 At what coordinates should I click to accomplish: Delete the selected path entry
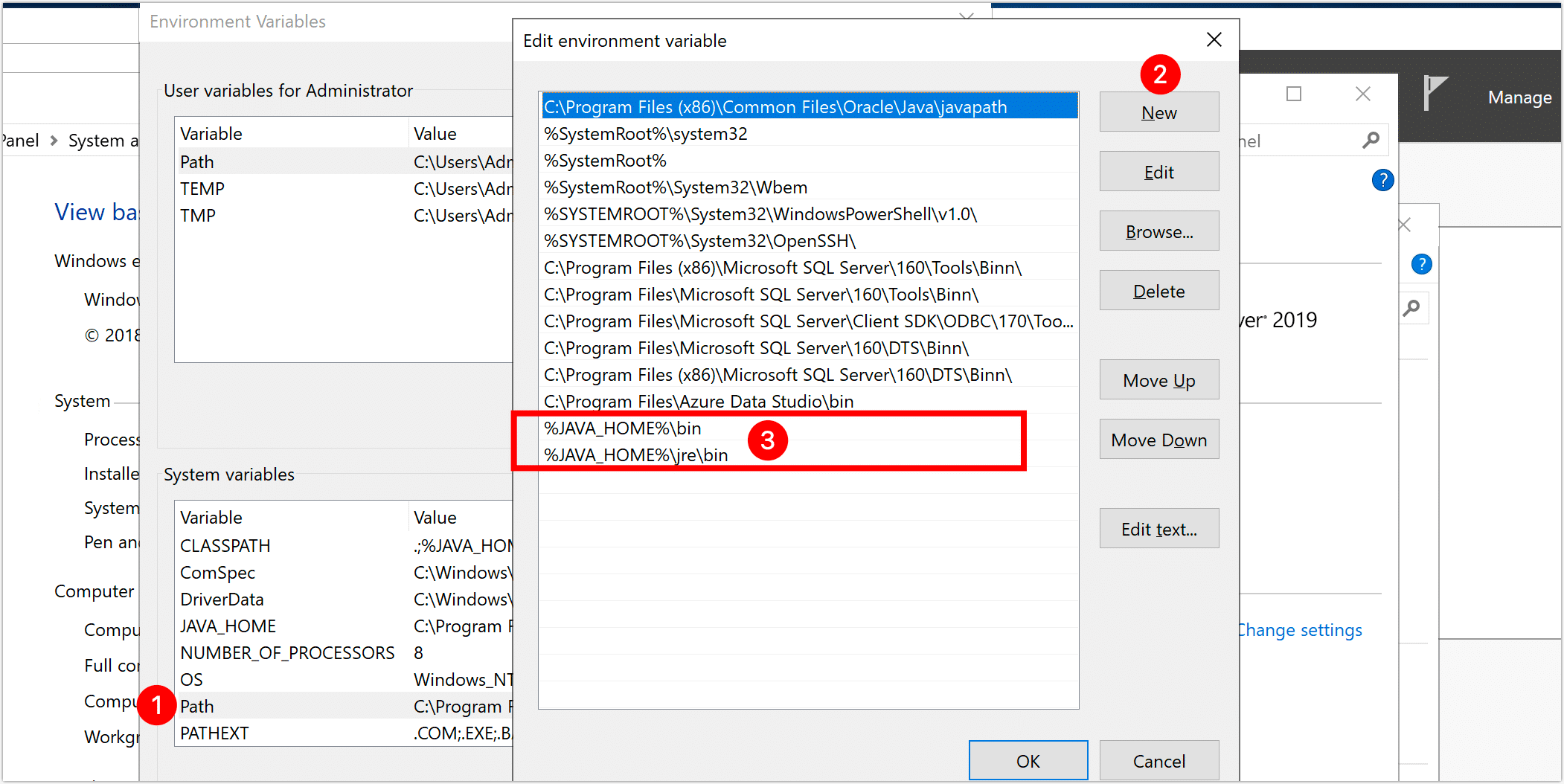click(x=1158, y=290)
